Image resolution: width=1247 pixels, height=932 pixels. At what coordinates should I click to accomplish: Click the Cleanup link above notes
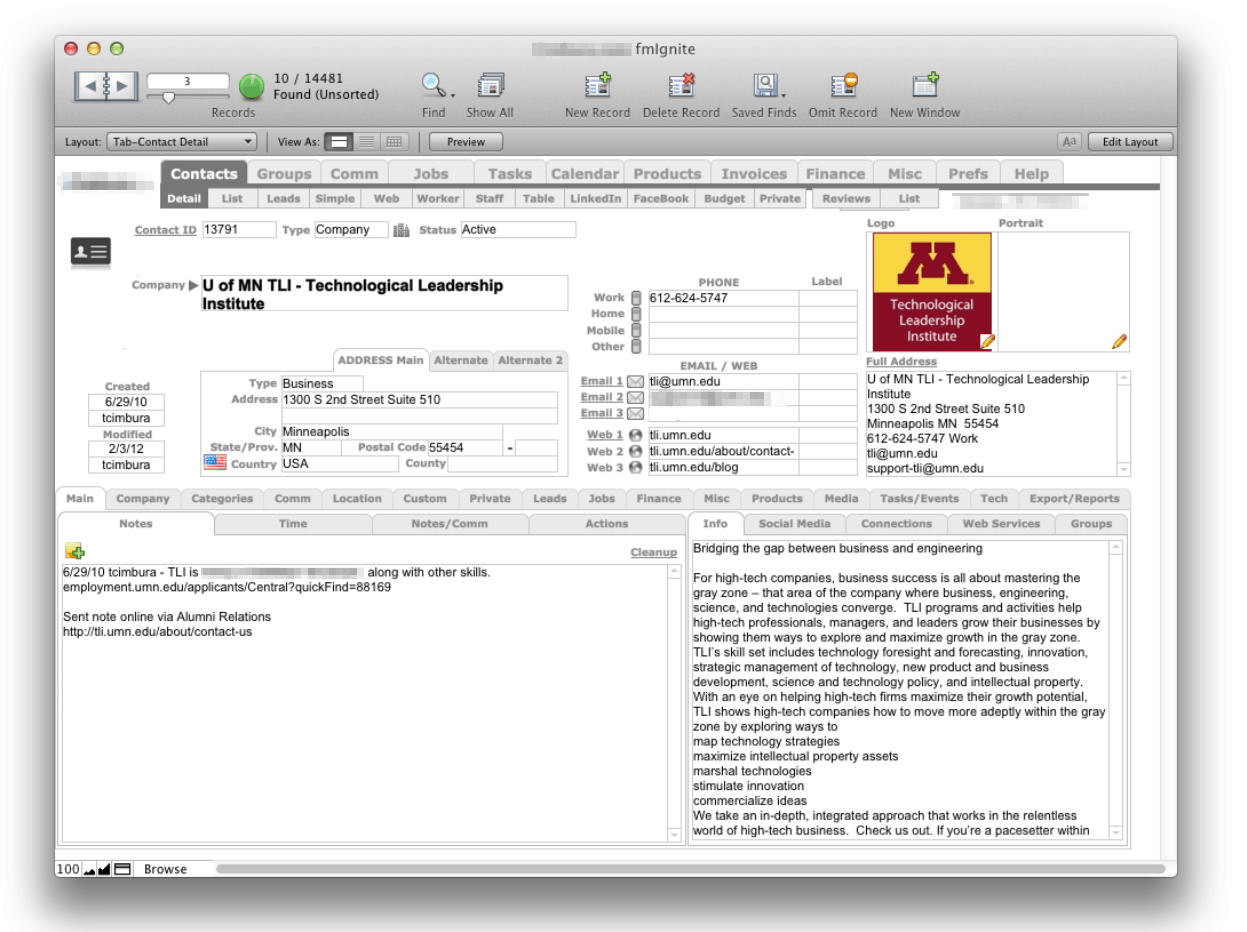pos(653,552)
